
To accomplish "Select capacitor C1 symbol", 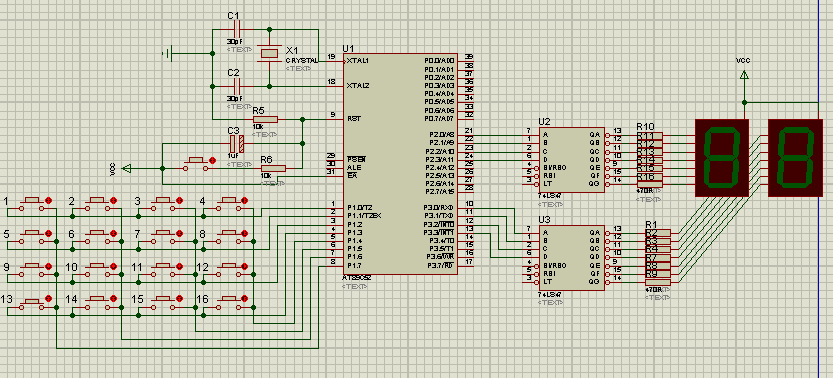I will click(x=237, y=28).
